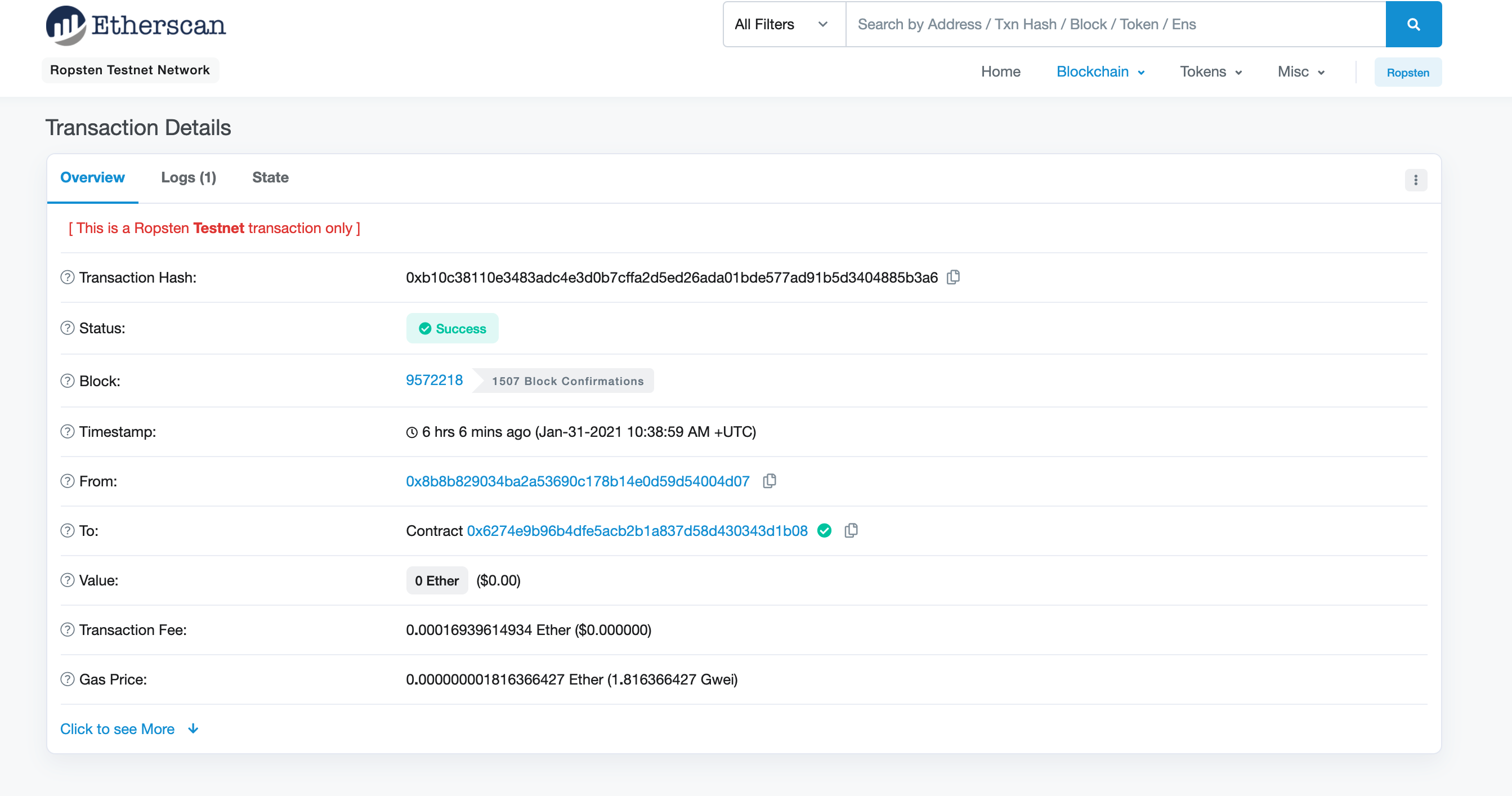This screenshot has height=796, width=1512.
Task: Click the Ropsten network button
Action: (x=1407, y=73)
